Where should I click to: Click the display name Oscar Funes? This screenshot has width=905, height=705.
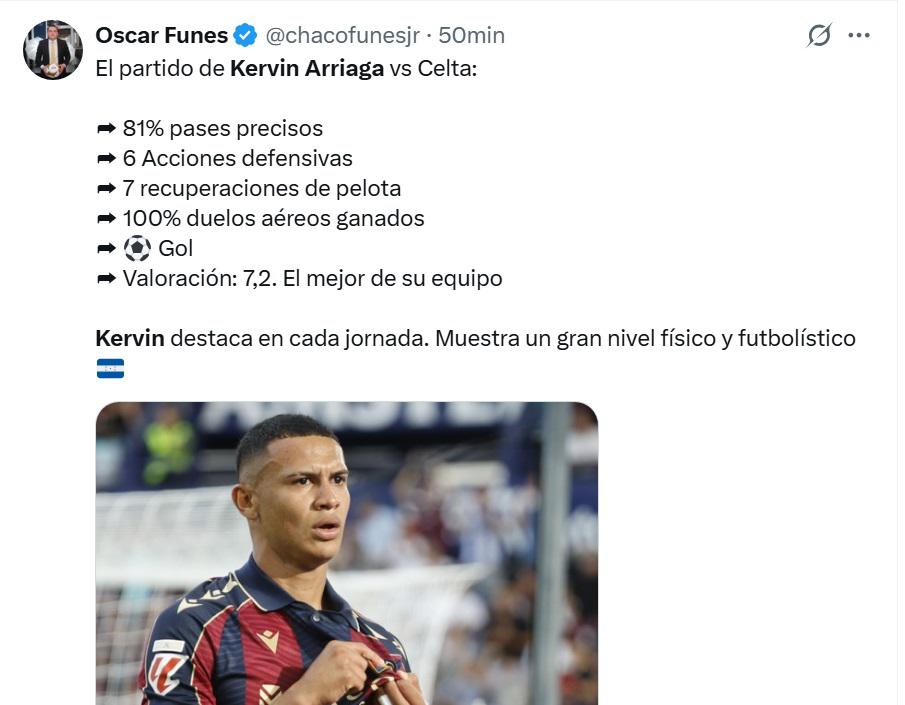click(163, 34)
